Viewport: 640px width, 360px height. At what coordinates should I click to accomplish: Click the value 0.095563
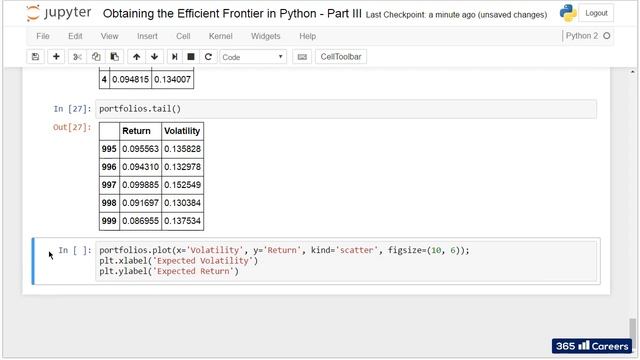[140, 149]
